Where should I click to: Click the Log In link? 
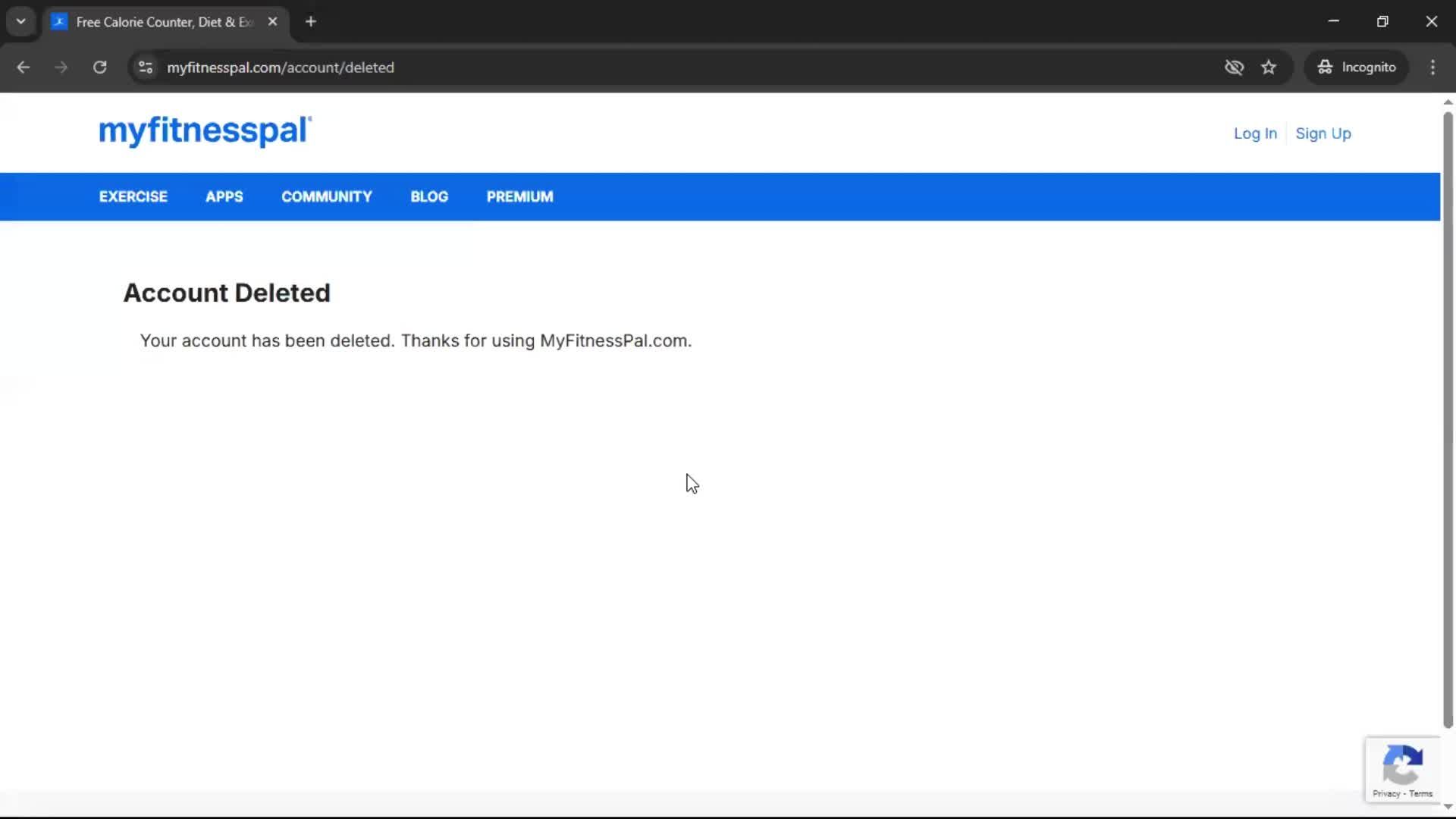(x=1255, y=133)
